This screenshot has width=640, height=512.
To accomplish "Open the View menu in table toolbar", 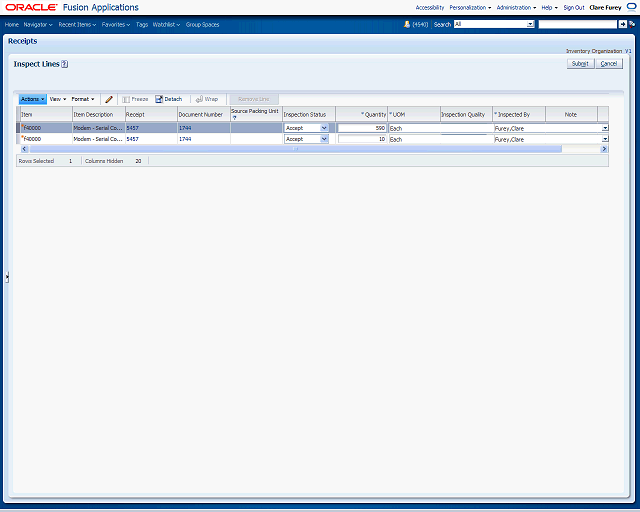I will pyautogui.click(x=58, y=99).
